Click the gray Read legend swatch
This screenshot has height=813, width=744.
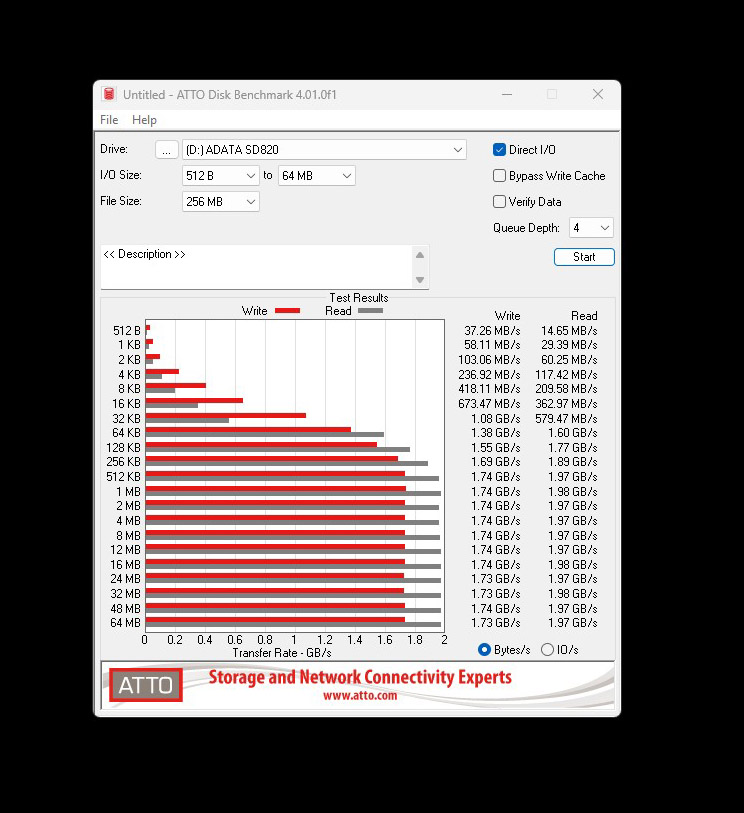pos(370,311)
